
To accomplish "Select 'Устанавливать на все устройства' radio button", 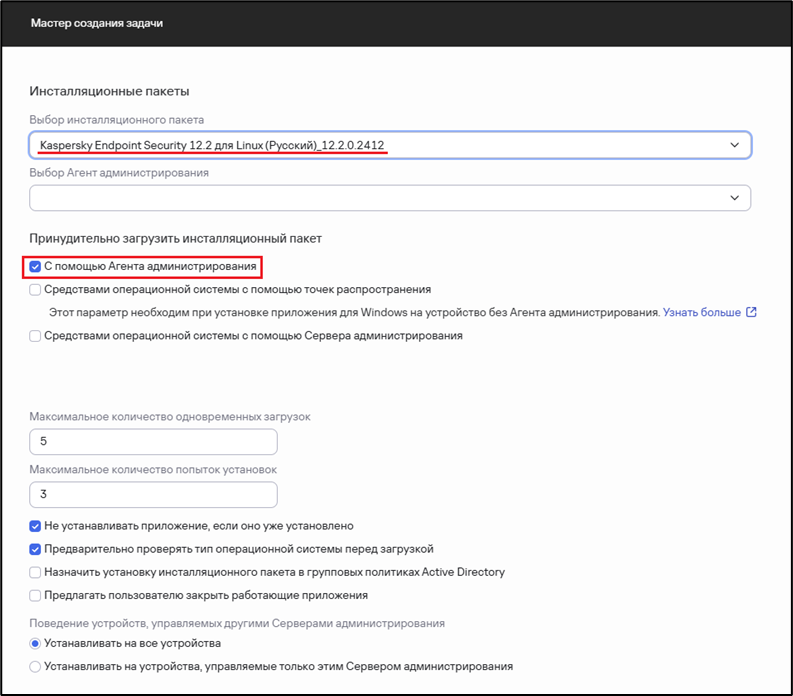I will click(x=35, y=644).
